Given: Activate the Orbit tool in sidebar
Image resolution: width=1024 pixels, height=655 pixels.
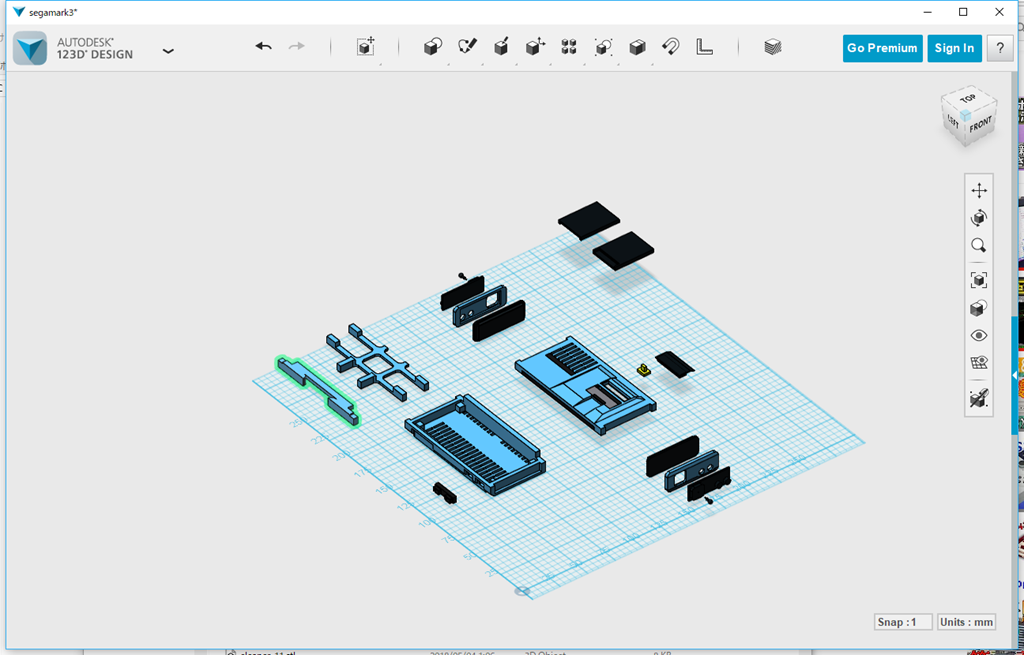Looking at the screenshot, I should 978,217.
